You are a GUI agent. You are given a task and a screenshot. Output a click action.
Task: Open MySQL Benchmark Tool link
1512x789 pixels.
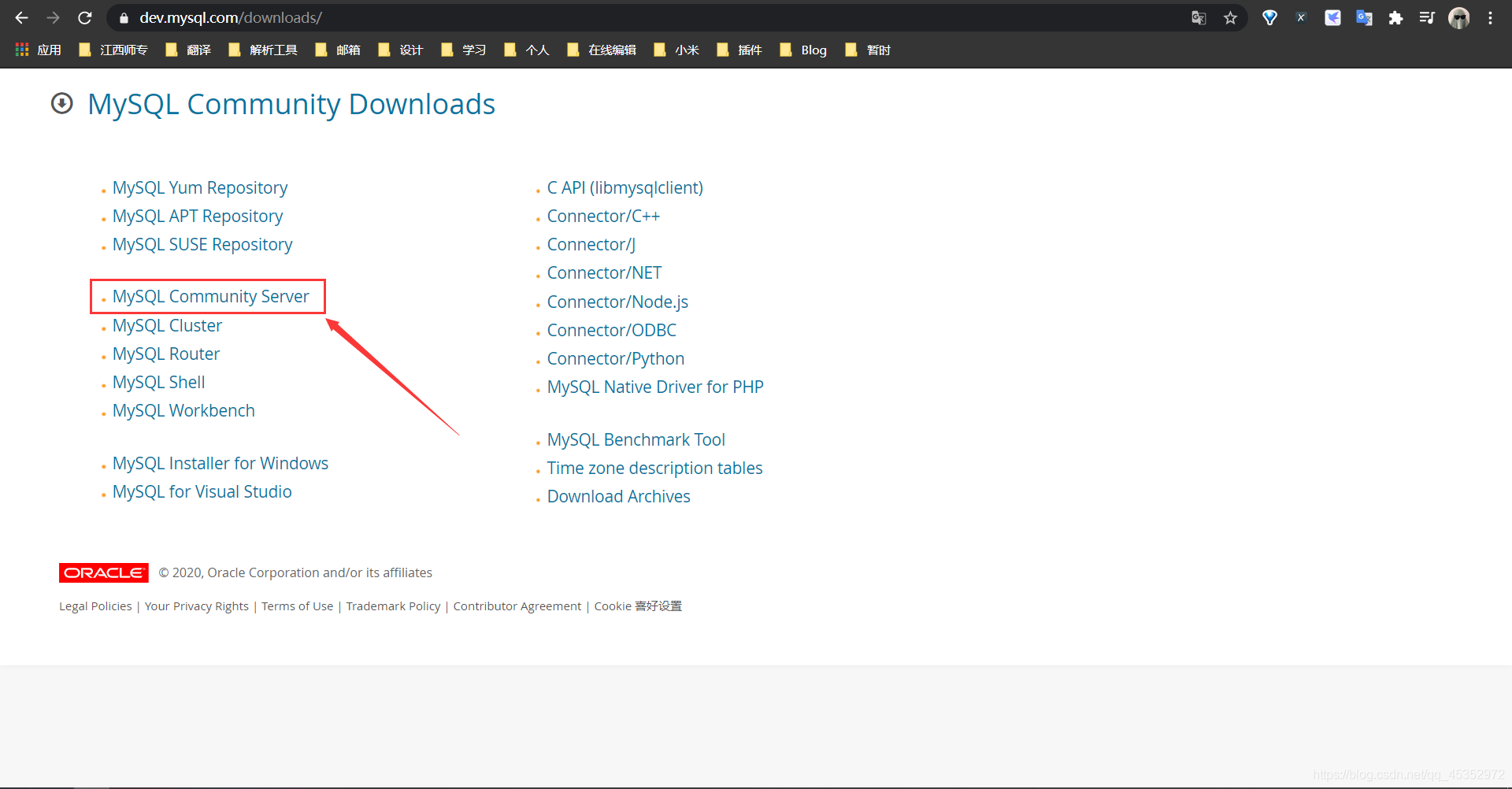click(636, 439)
